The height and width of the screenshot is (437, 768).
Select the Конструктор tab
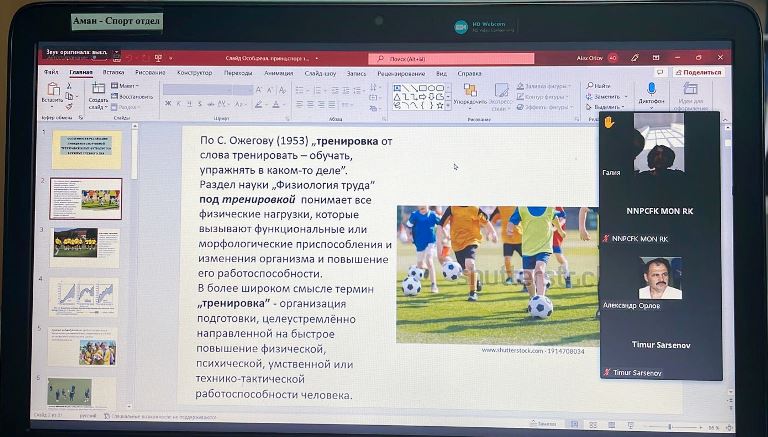click(x=194, y=73)
